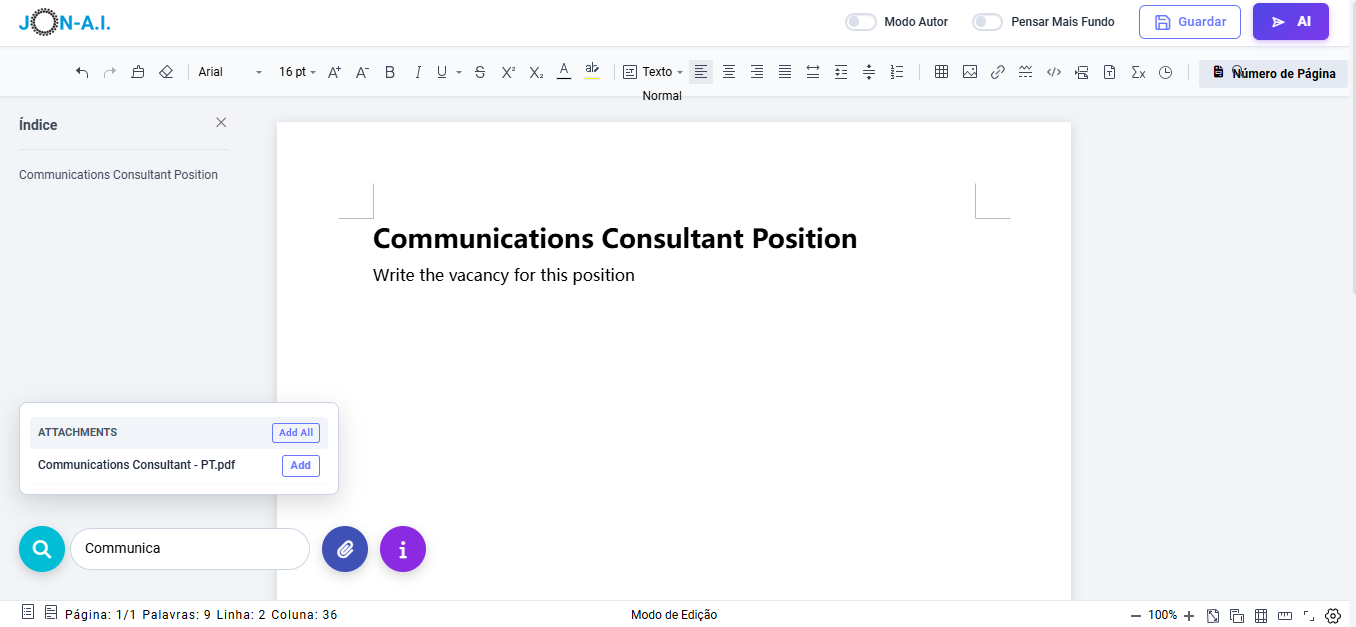Click the search field containing Communica
Viewport: 1356px width, 627px height.
coord(190,549)
